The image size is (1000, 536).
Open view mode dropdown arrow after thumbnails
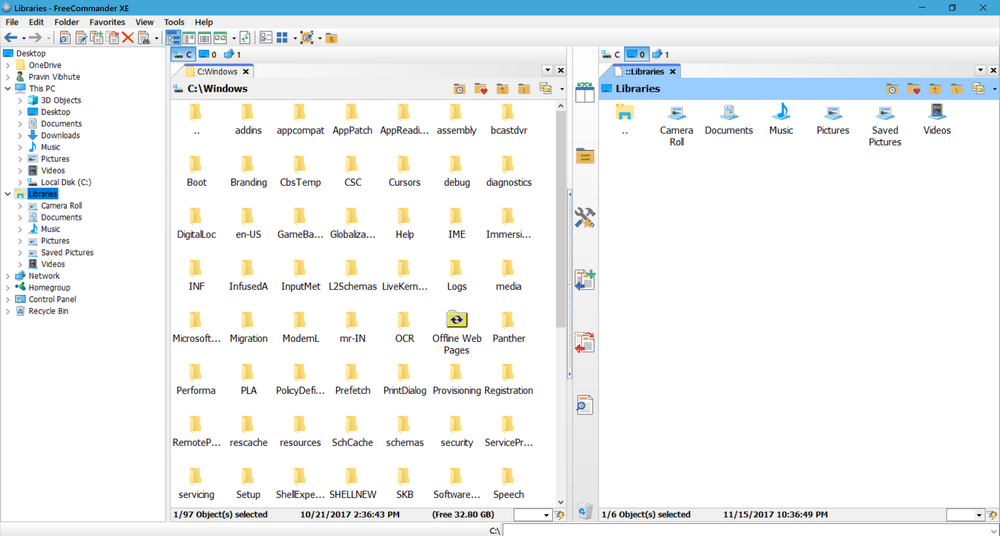click(x=233, y=38)
